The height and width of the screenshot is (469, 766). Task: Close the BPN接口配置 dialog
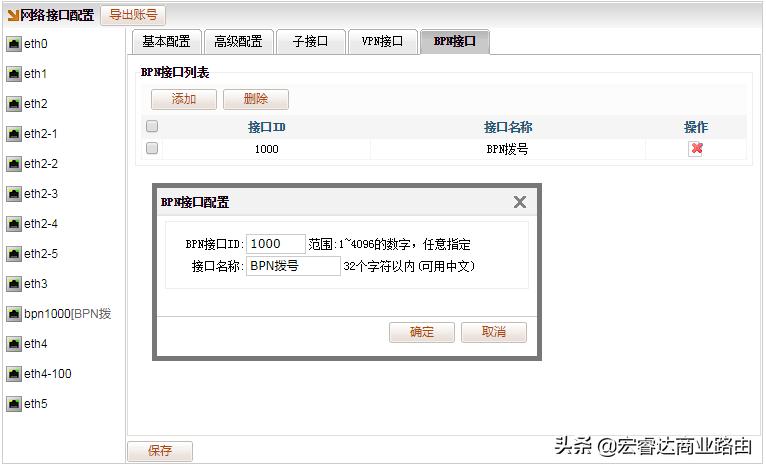point(520,202)
